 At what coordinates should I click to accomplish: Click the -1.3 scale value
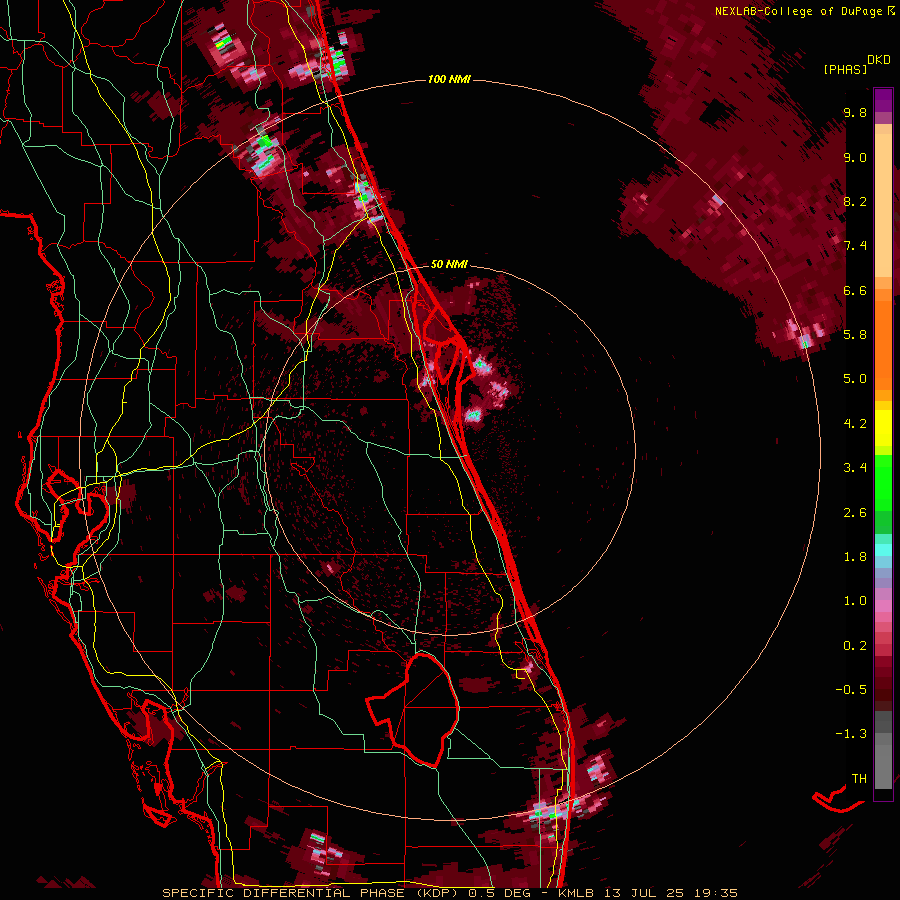click(851, 734)
